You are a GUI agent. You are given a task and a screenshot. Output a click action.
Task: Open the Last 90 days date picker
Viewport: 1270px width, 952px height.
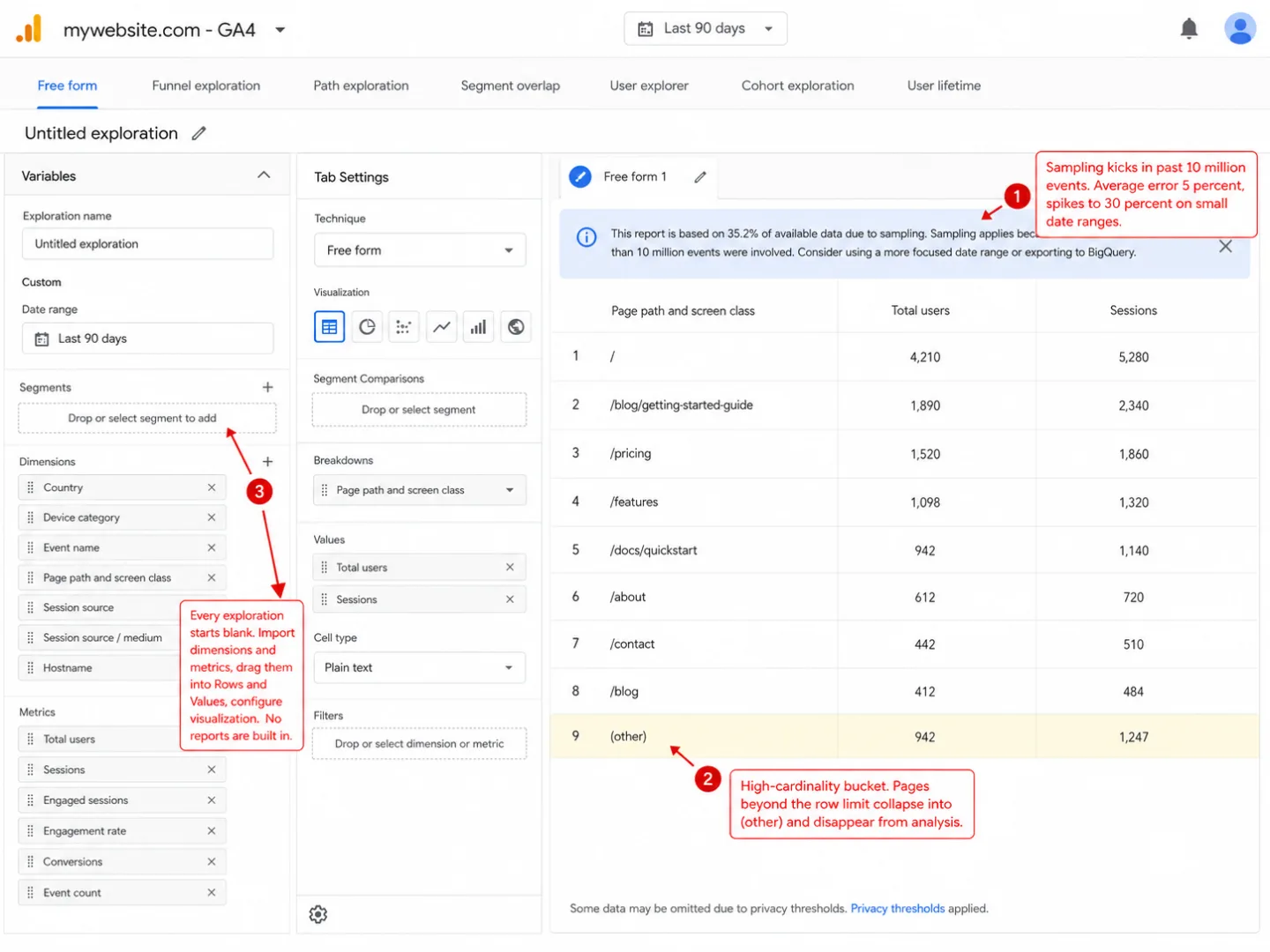tap(706, 28)
